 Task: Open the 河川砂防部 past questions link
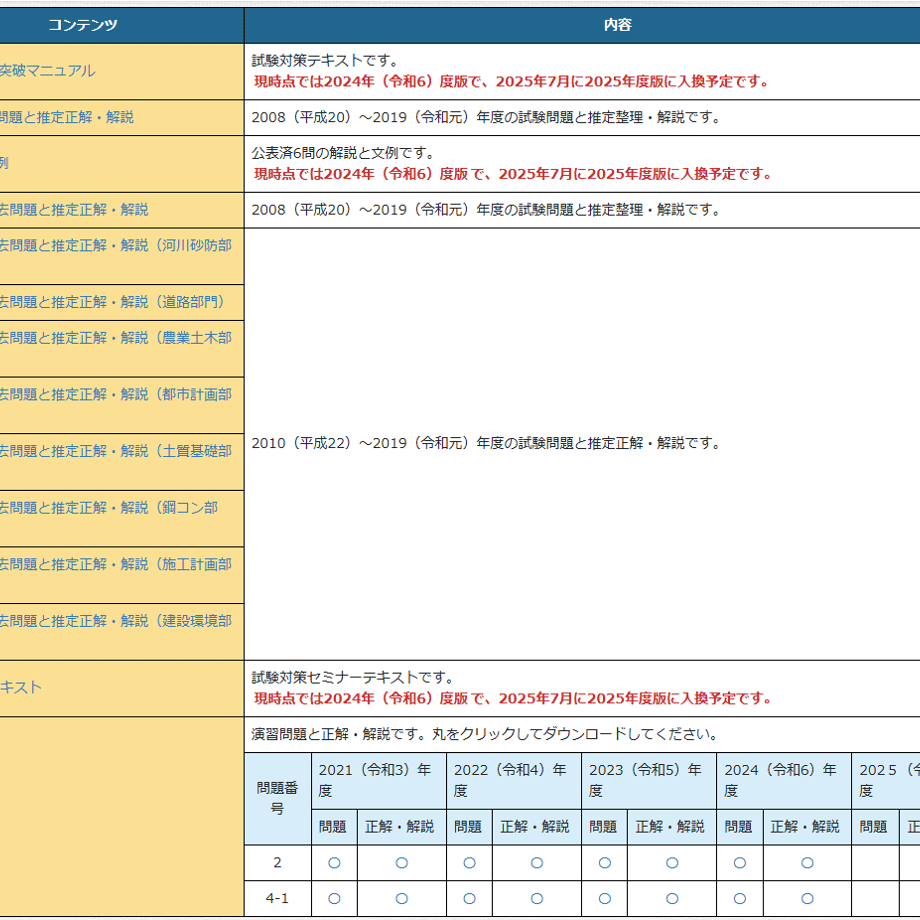pyautogui.click(x=116, y=245)
